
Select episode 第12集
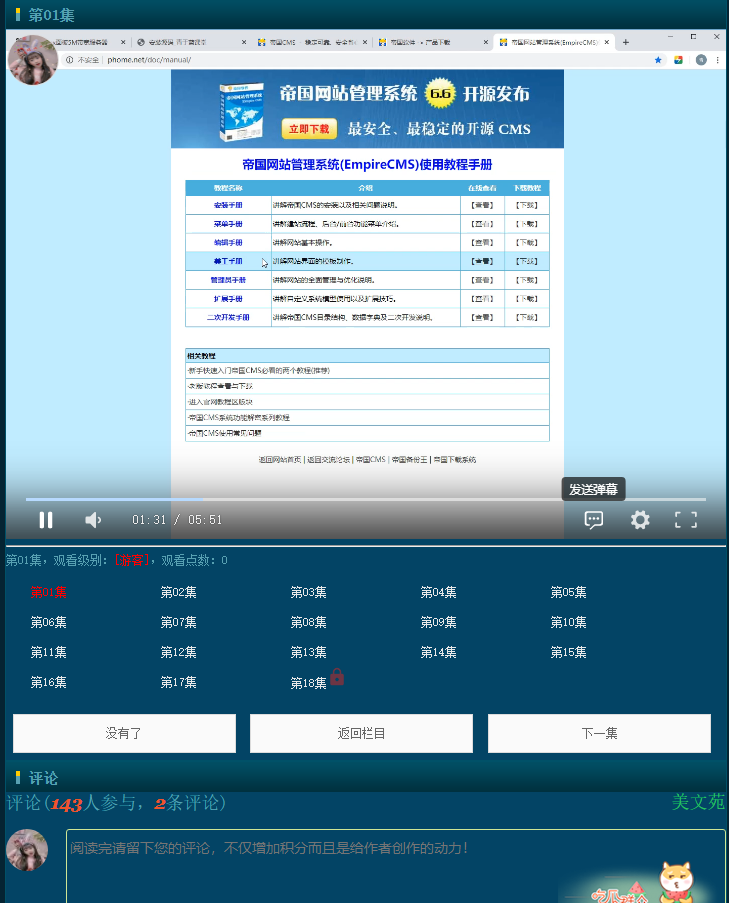click(x=179, y=652)
